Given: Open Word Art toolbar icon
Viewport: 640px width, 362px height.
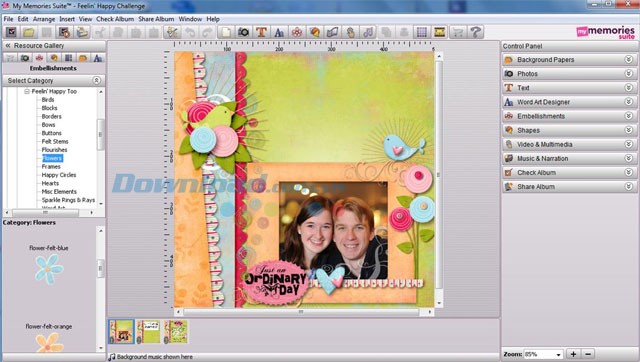Looking at the screenshot, I should 279,32.
